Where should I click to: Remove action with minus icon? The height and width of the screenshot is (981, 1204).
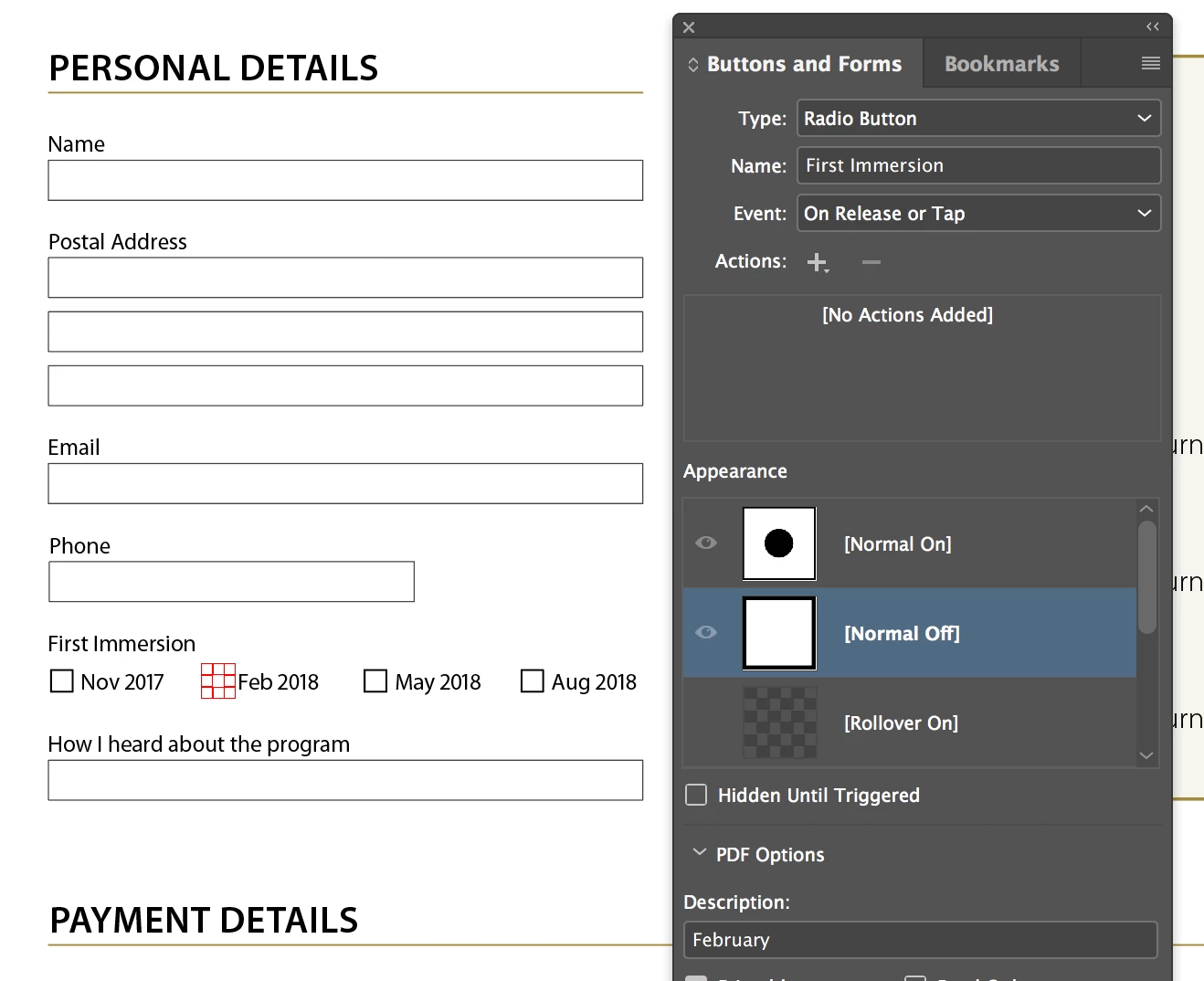[x=871, y=262]
